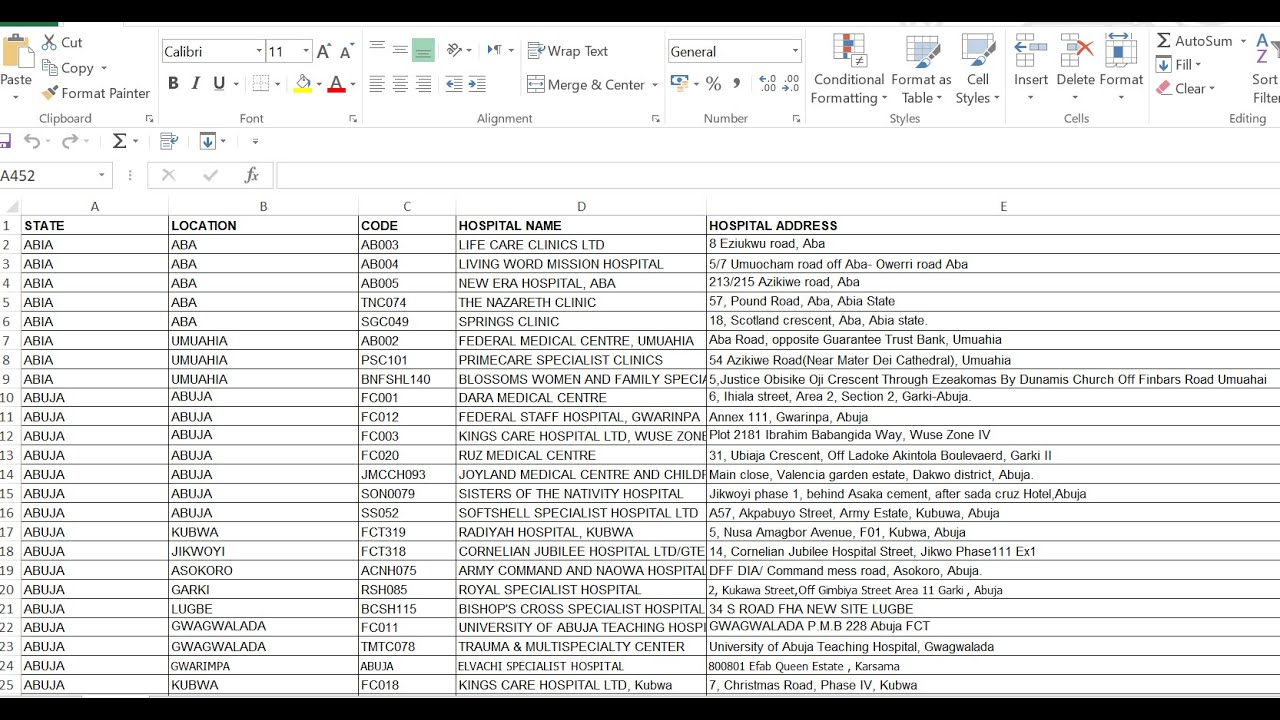Select column D header
This screenshot has height=720, width=1280.
coord(581,207)
